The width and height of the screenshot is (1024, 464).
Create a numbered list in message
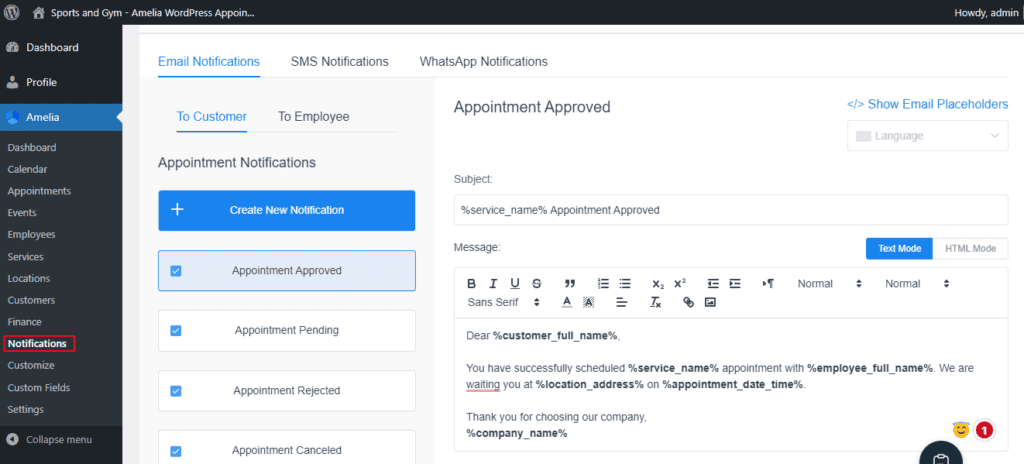pos(603,284)
